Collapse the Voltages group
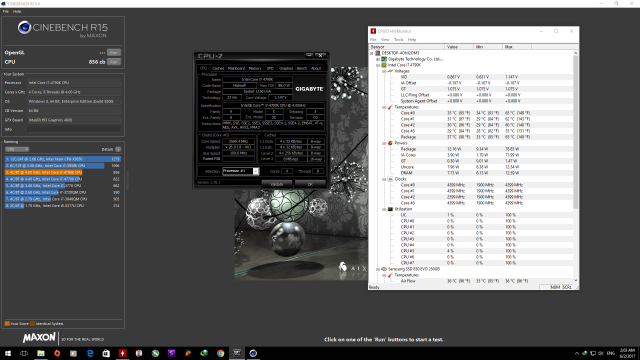Image resolution: width=640 pixels, height=360 pixels. (x=384, y=71)
